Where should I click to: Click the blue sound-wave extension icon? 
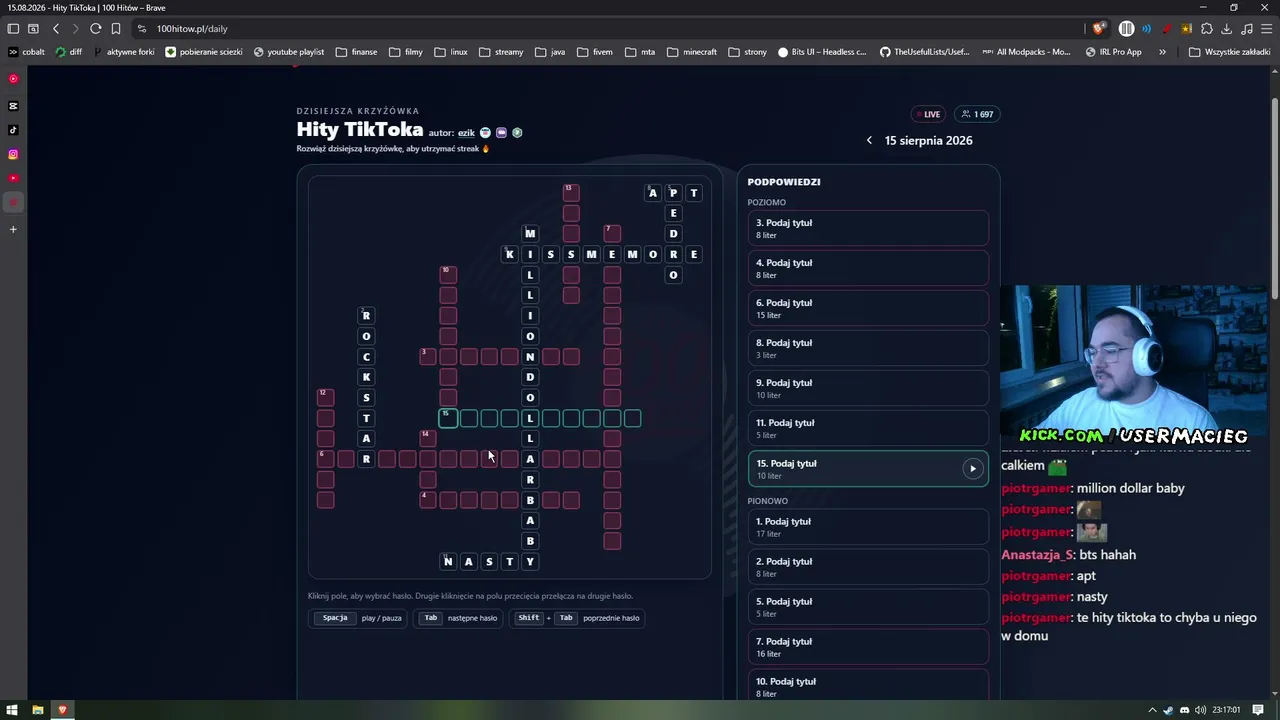[x=1147, y=29]
